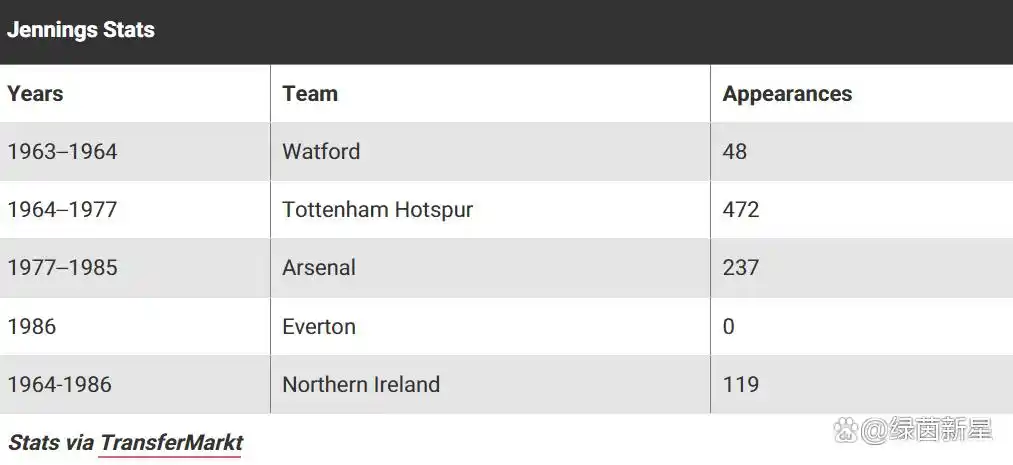Open the TransferMarkt link
This screenshot has width=1013, height=465.
point(171,443)
